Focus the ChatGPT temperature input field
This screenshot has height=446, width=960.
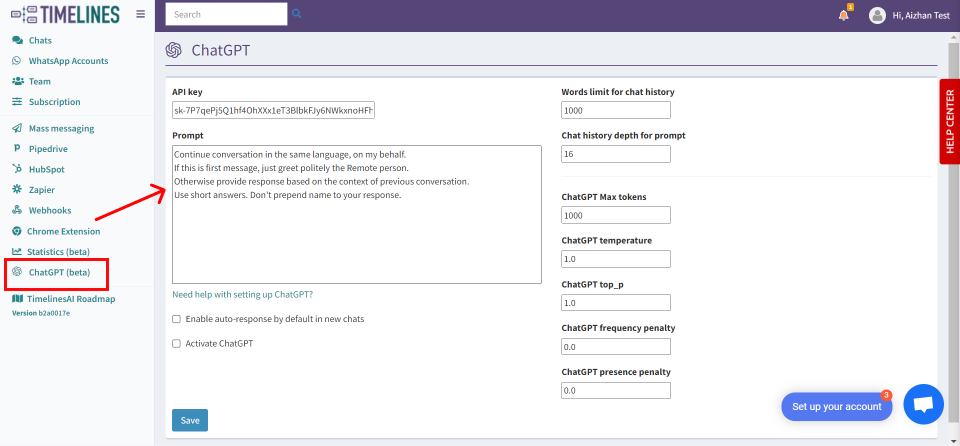[x=616, y=259]
